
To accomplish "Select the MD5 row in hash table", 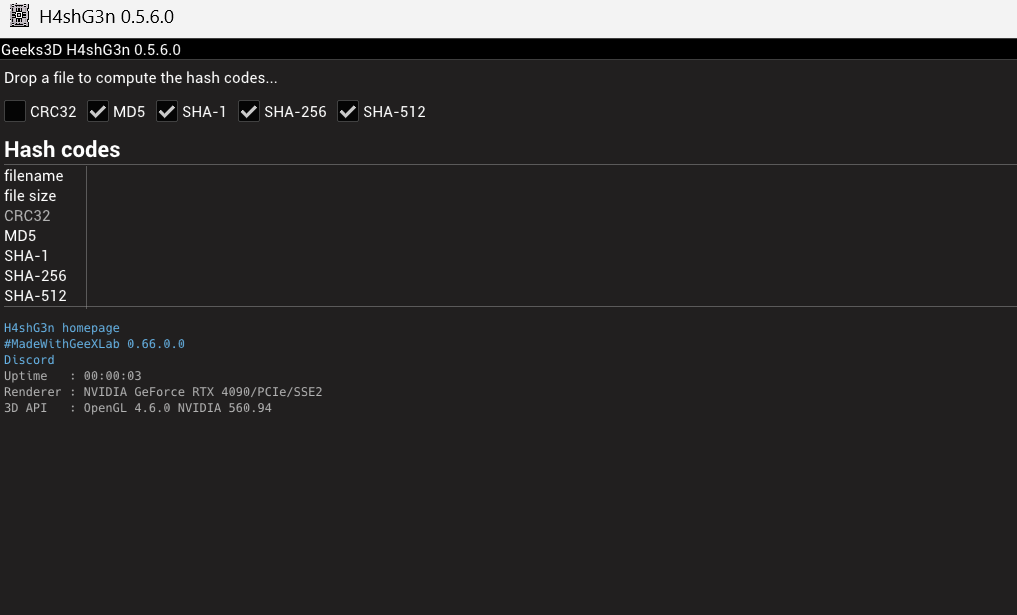I will coord(20,236).
